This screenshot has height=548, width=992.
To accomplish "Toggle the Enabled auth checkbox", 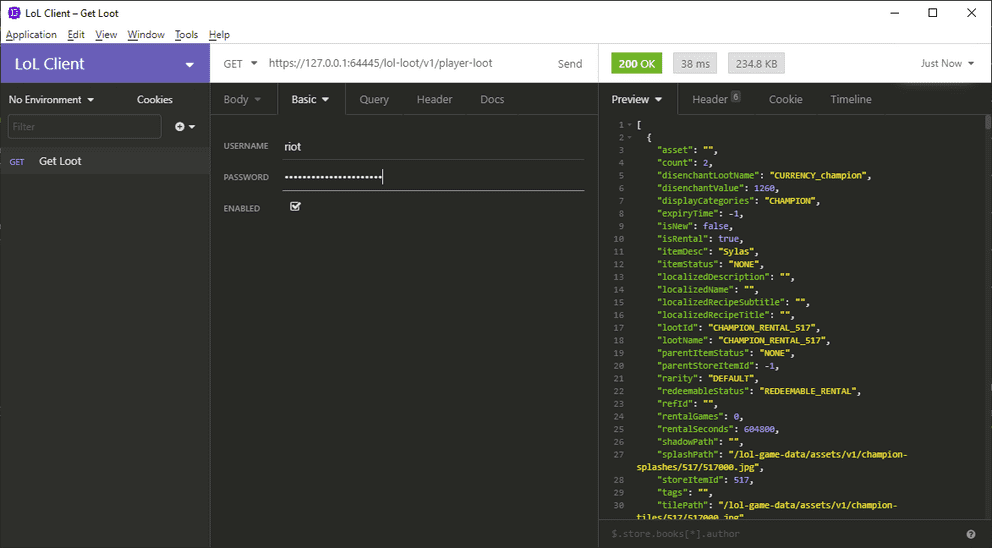I will click(295, 206).
